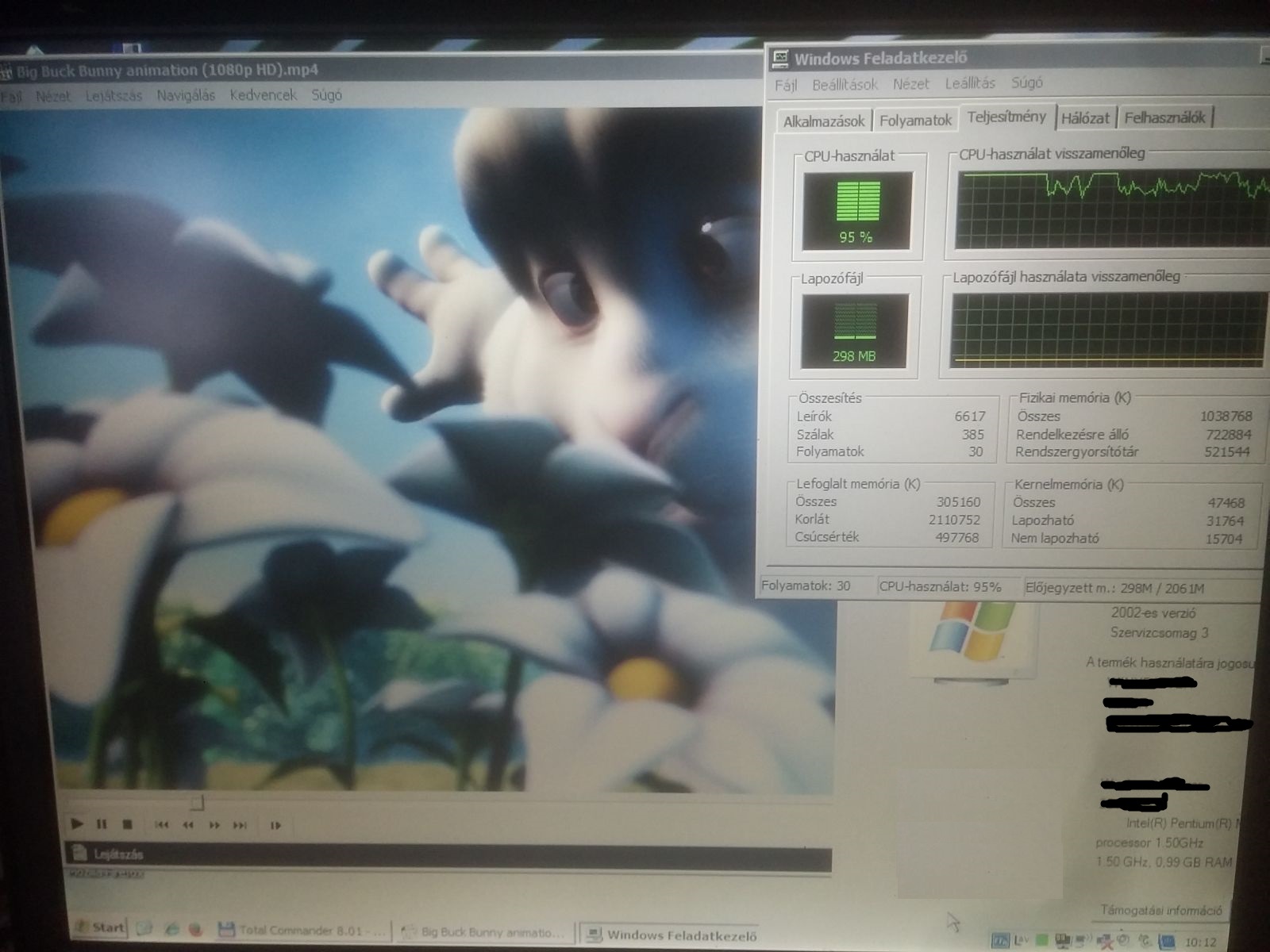Click the Start button
Screen dimensions: 1270x952
[101, 927]
